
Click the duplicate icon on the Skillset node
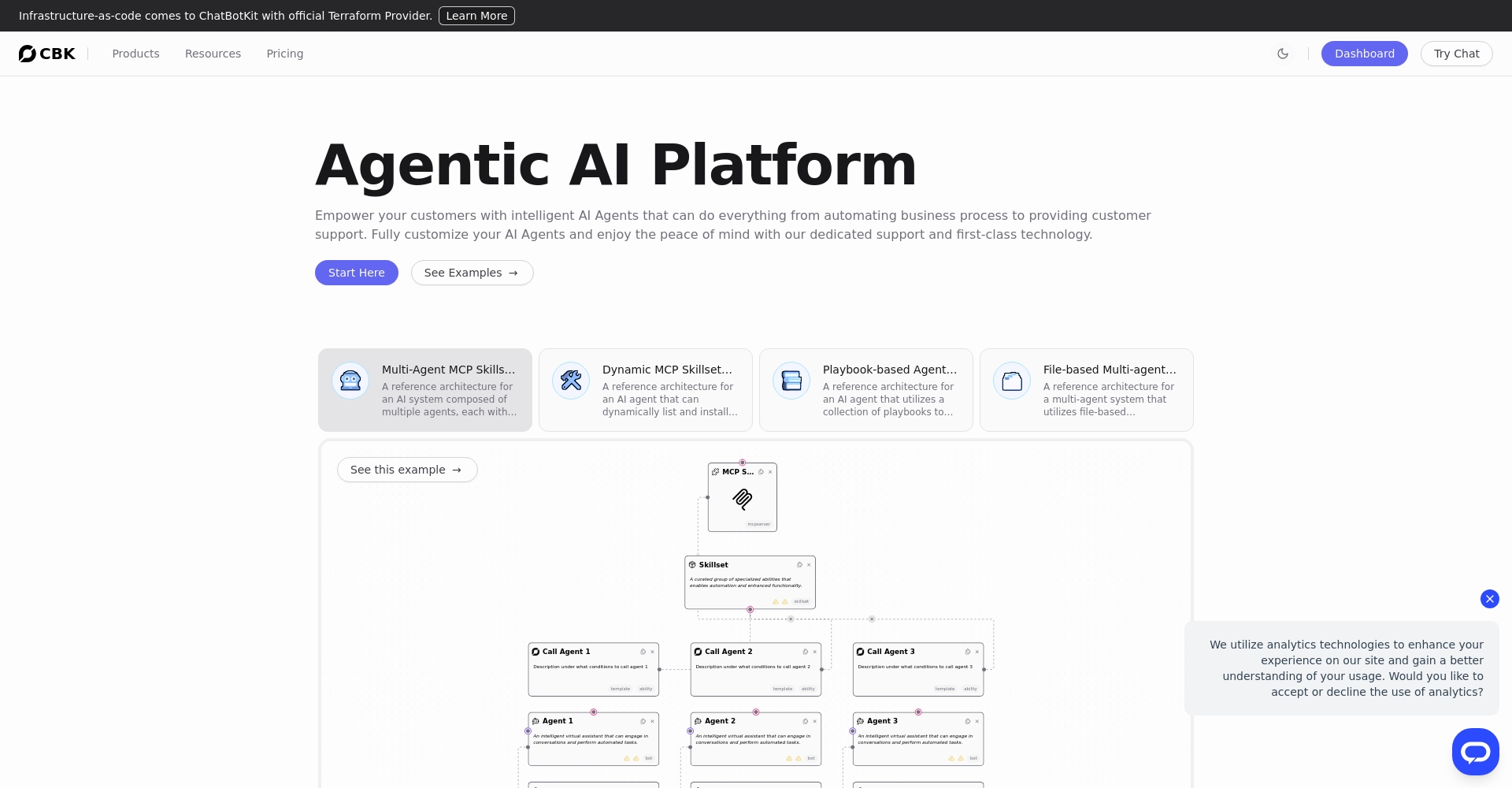tap(799, 565)
